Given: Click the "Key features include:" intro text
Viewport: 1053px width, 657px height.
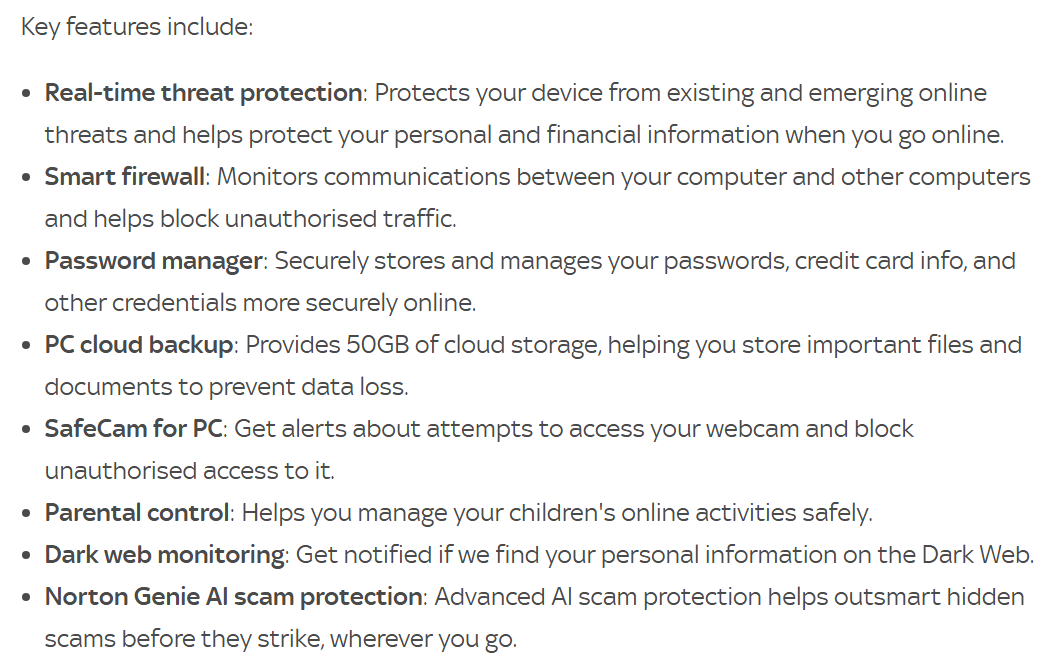Looking at the screenshot, I should [x=137, y=26].
